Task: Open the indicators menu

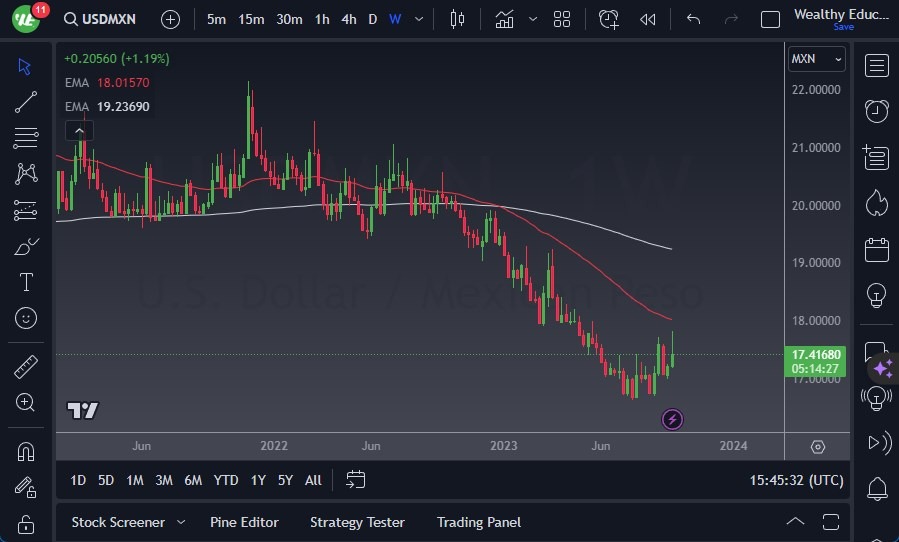Action: point(505,20)
